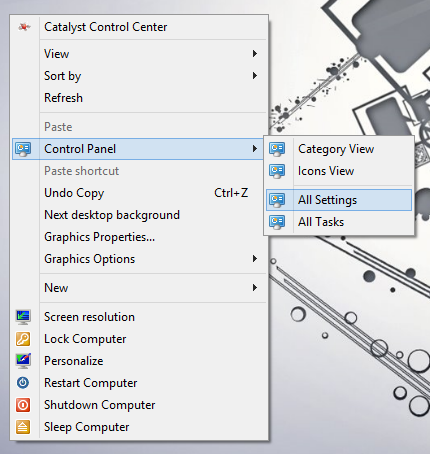Click the Lock Computer key icon
The height and width of the screenshot is (454, 430).
coord(23,339)
